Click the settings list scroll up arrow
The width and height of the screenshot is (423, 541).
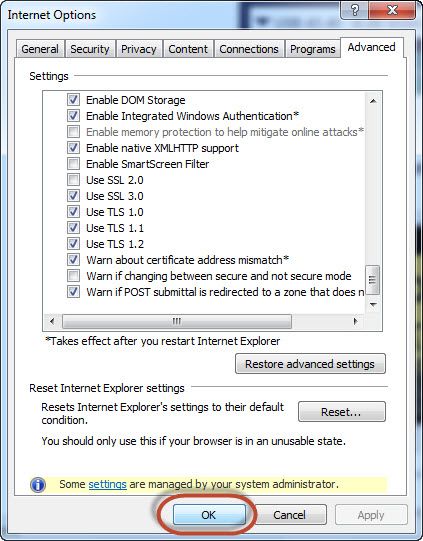coord(373,101)
